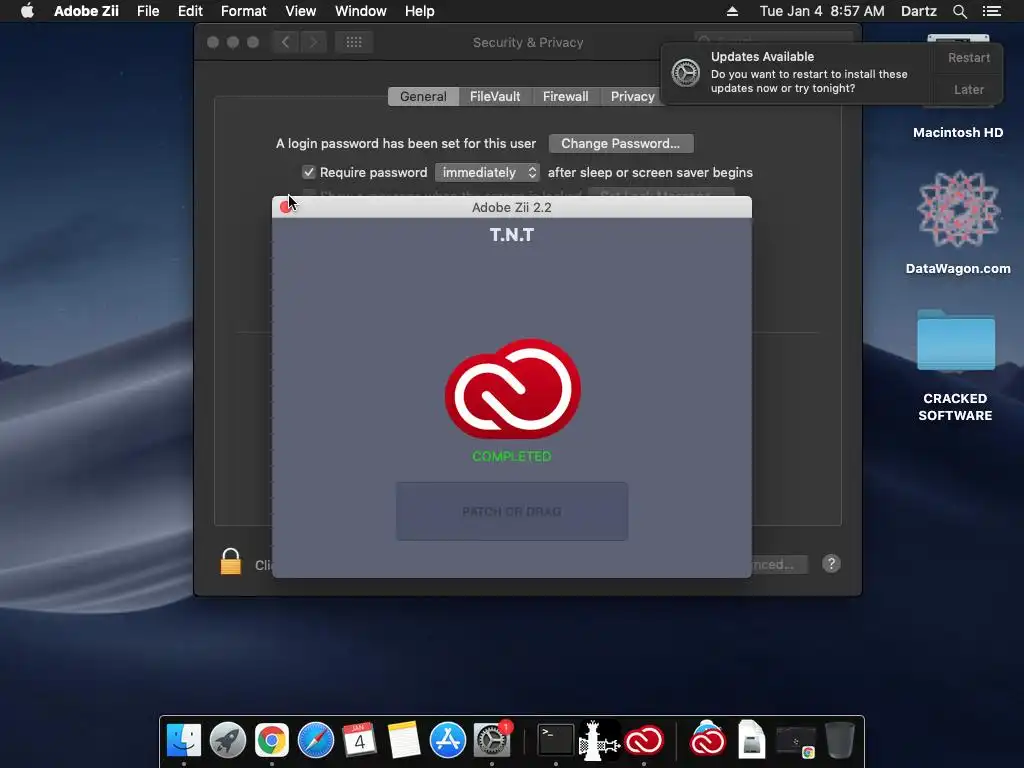Click the date and time in menu bar
The height and width of the screenshot is (768, 1024).
[822, 11]
